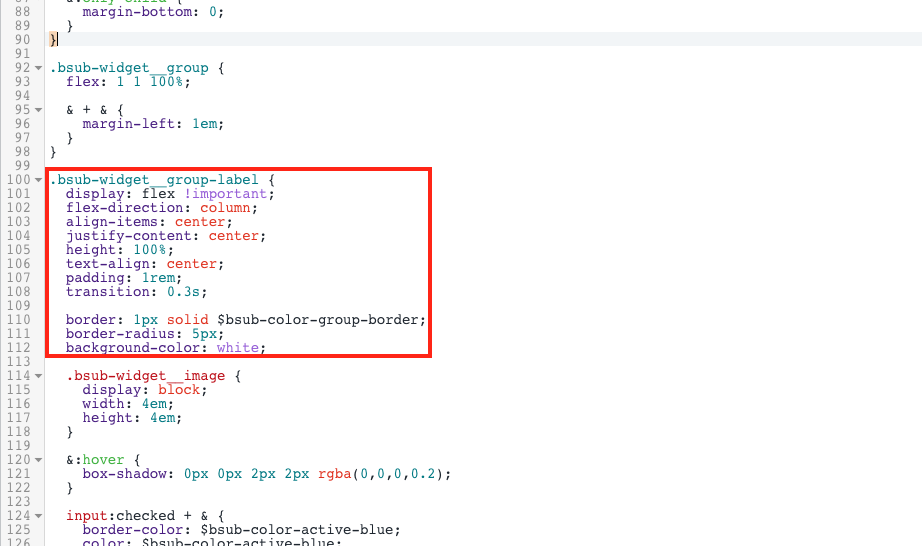
Task: Collapse the fold arrow at line 92
Action: 39,68
